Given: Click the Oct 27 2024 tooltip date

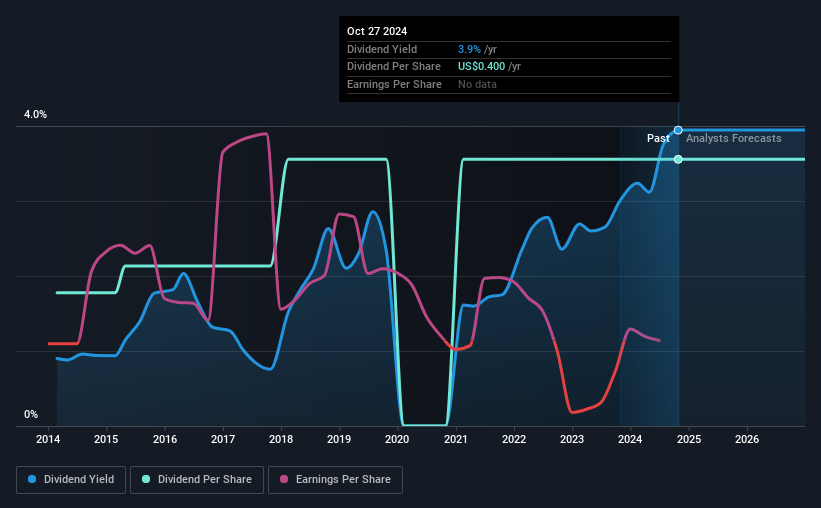Looking at the screenshot, I should click(x=377, y=31).
